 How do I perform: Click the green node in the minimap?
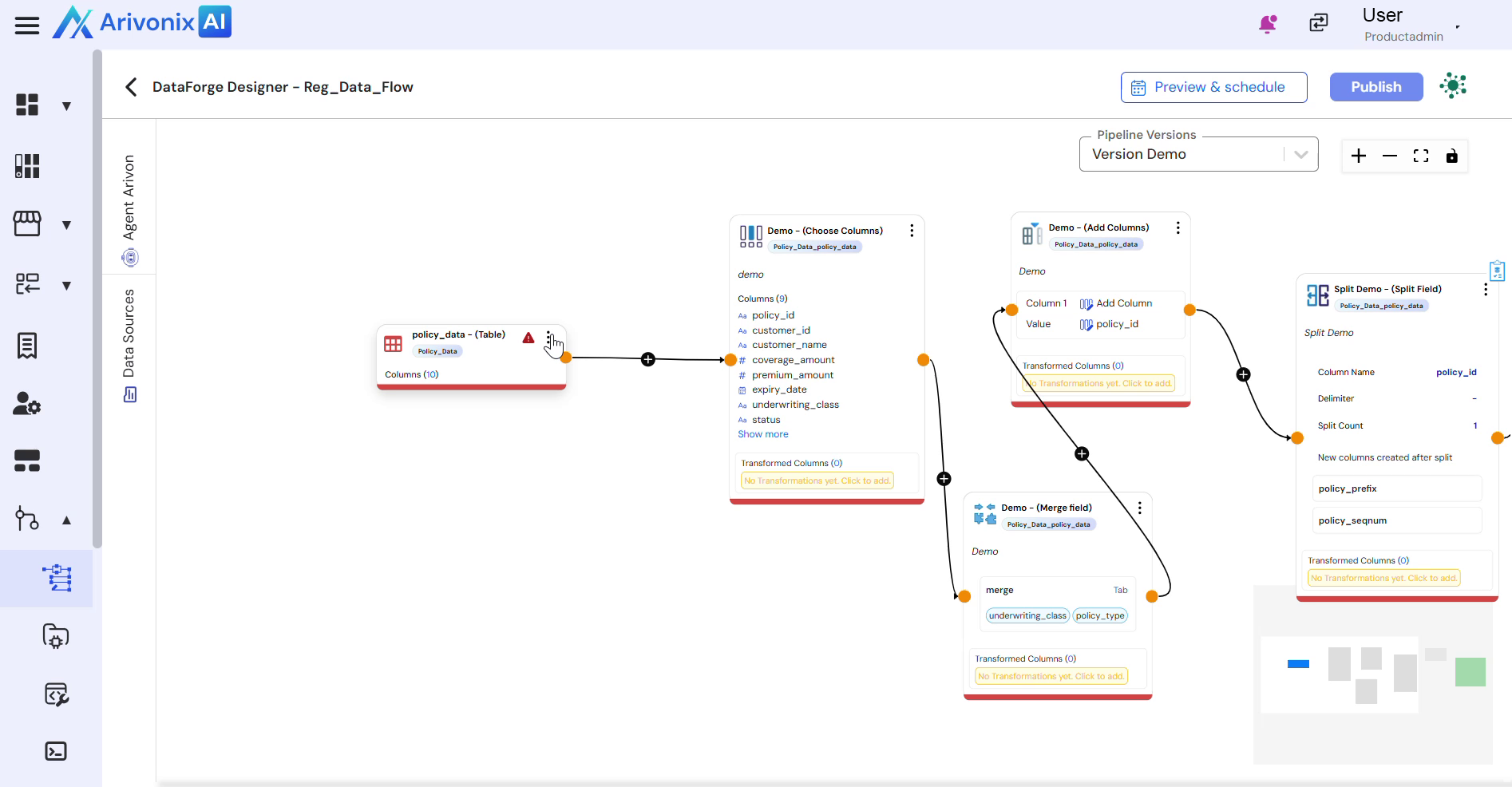(1470, 672)
